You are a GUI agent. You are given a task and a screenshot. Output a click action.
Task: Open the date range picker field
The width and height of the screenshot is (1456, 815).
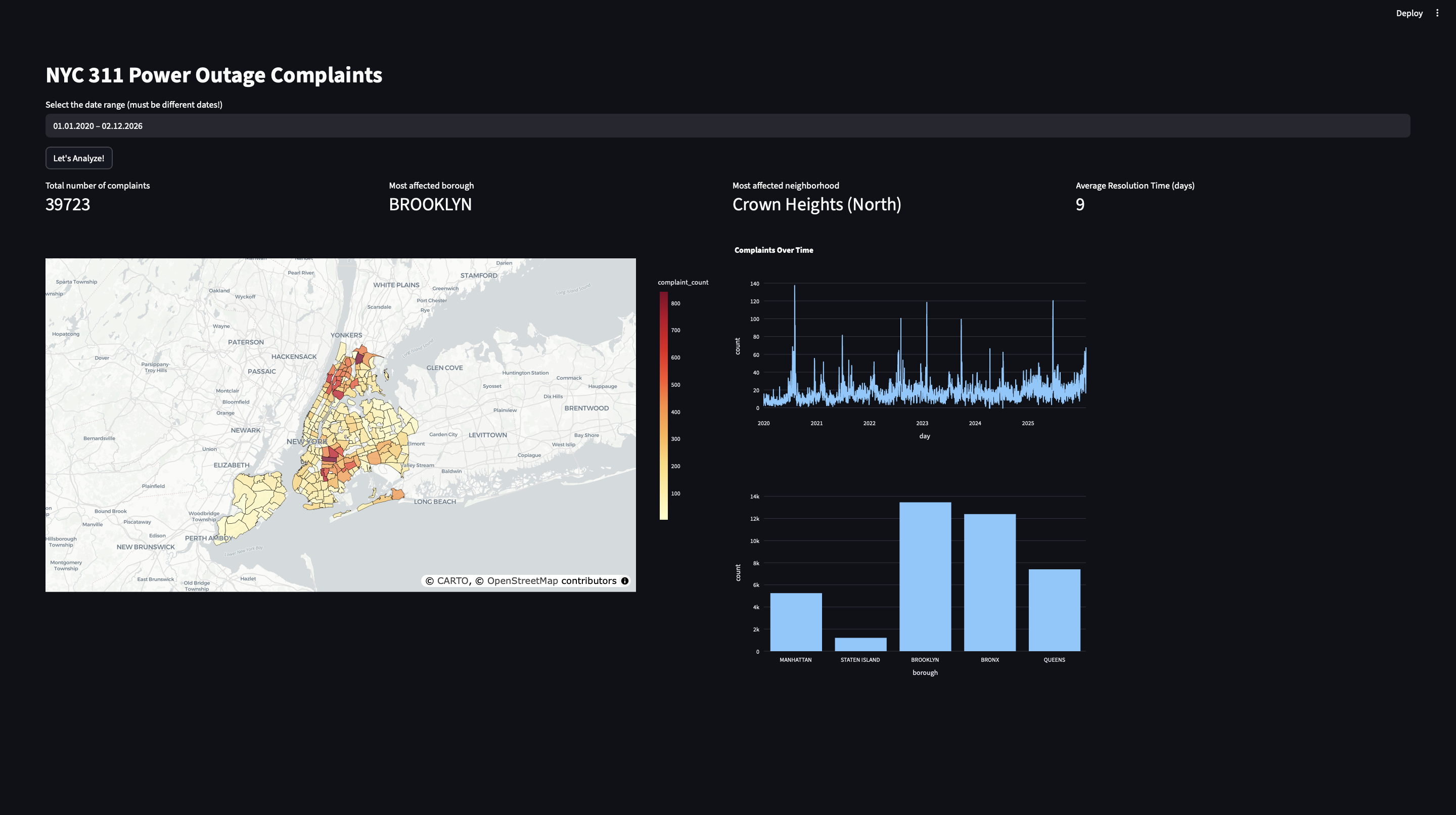[x=727, y=125]
